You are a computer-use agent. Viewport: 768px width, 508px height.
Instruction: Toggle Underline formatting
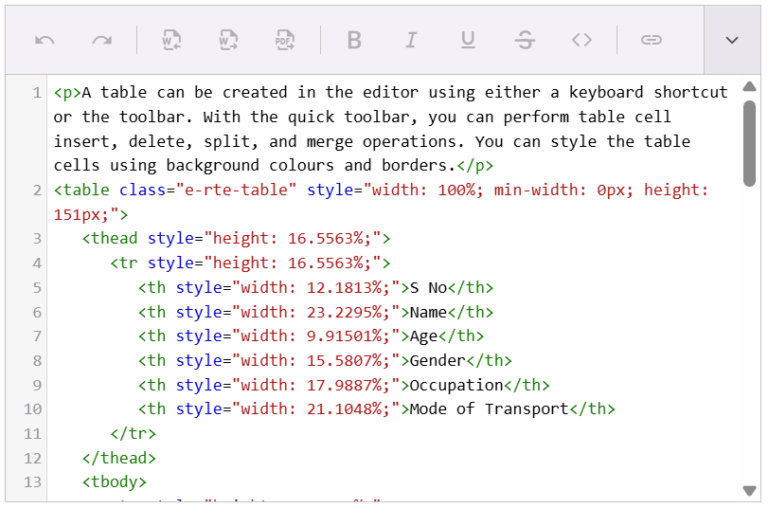(x=468, y=40)
